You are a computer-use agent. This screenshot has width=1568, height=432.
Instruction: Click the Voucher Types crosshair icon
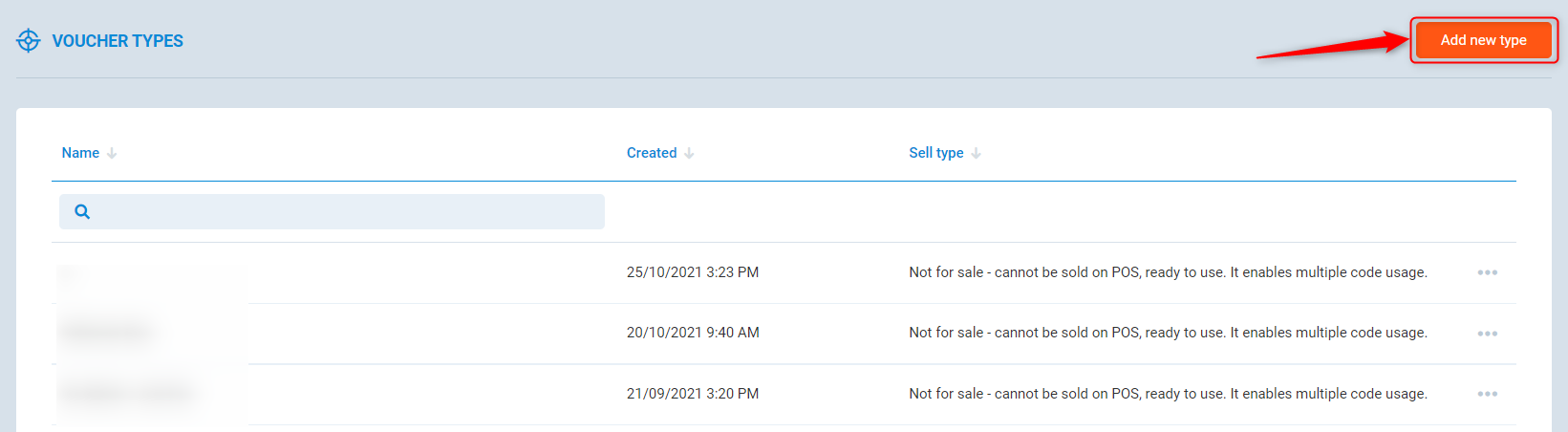click(x=29, y=41)
